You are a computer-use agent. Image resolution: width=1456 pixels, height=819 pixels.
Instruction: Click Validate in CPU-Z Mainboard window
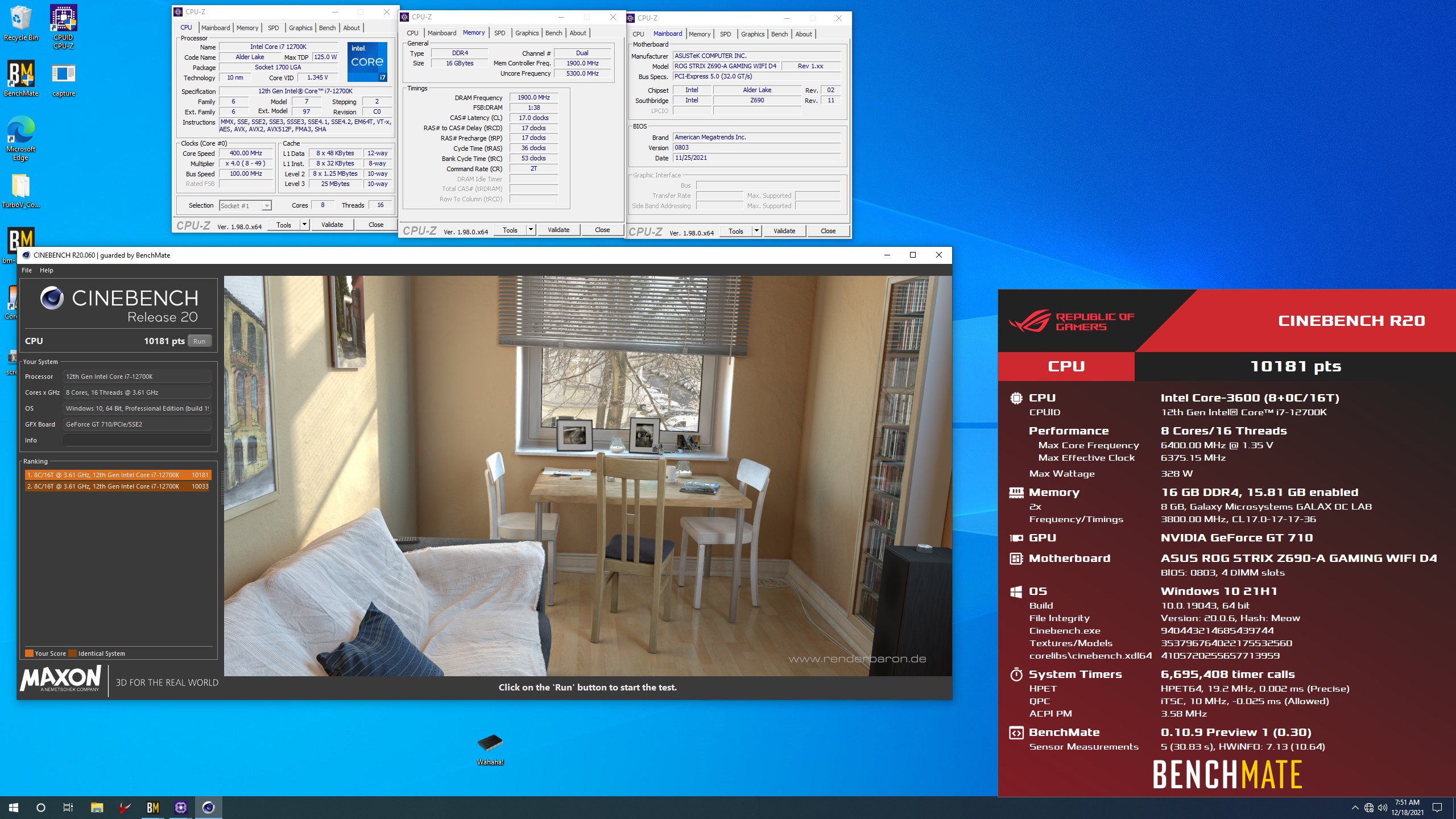click(x=784, y=231)
